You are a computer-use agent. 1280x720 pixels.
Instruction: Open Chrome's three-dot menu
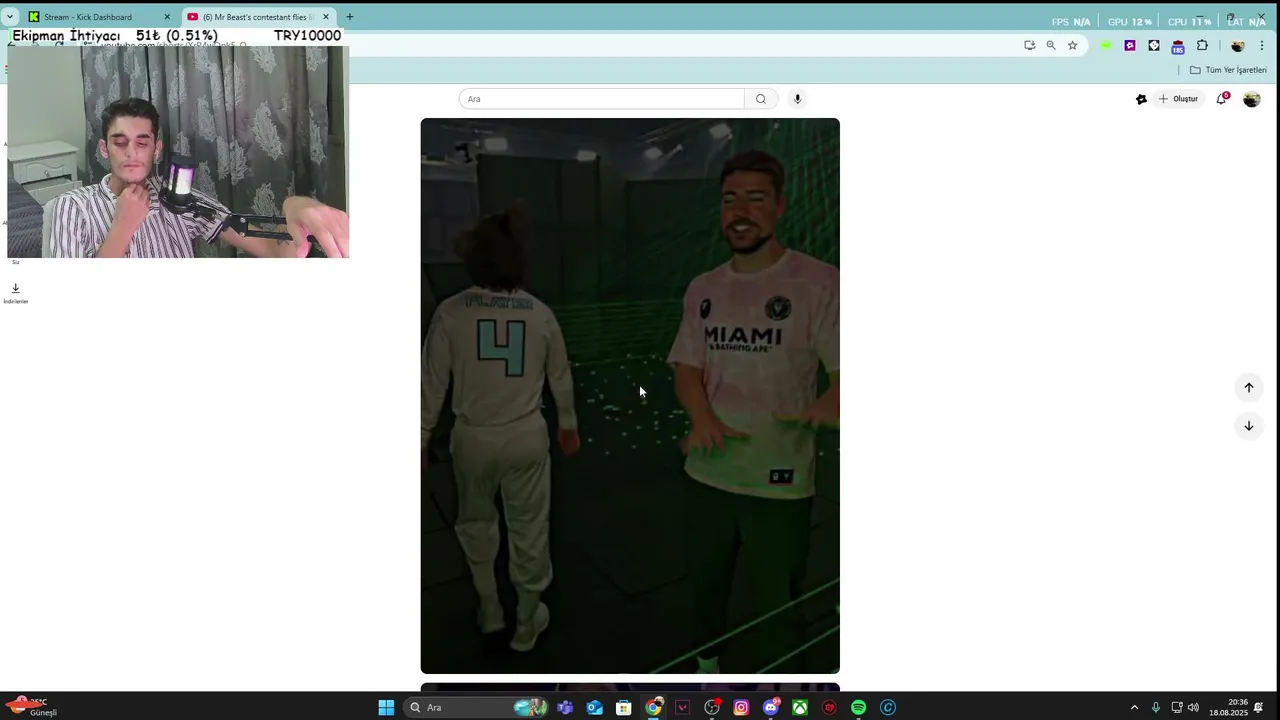click(1263, 45)
